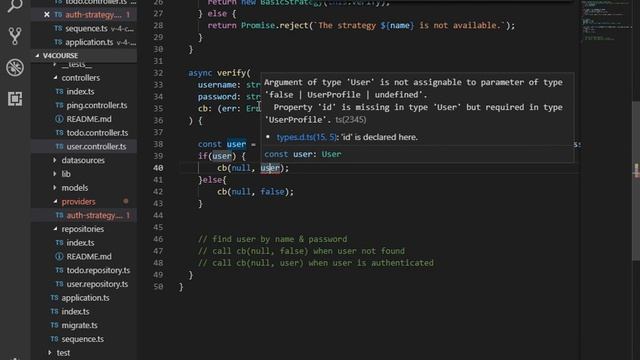
Task: Collapse the controllers folder
Action: coord(80,78)
